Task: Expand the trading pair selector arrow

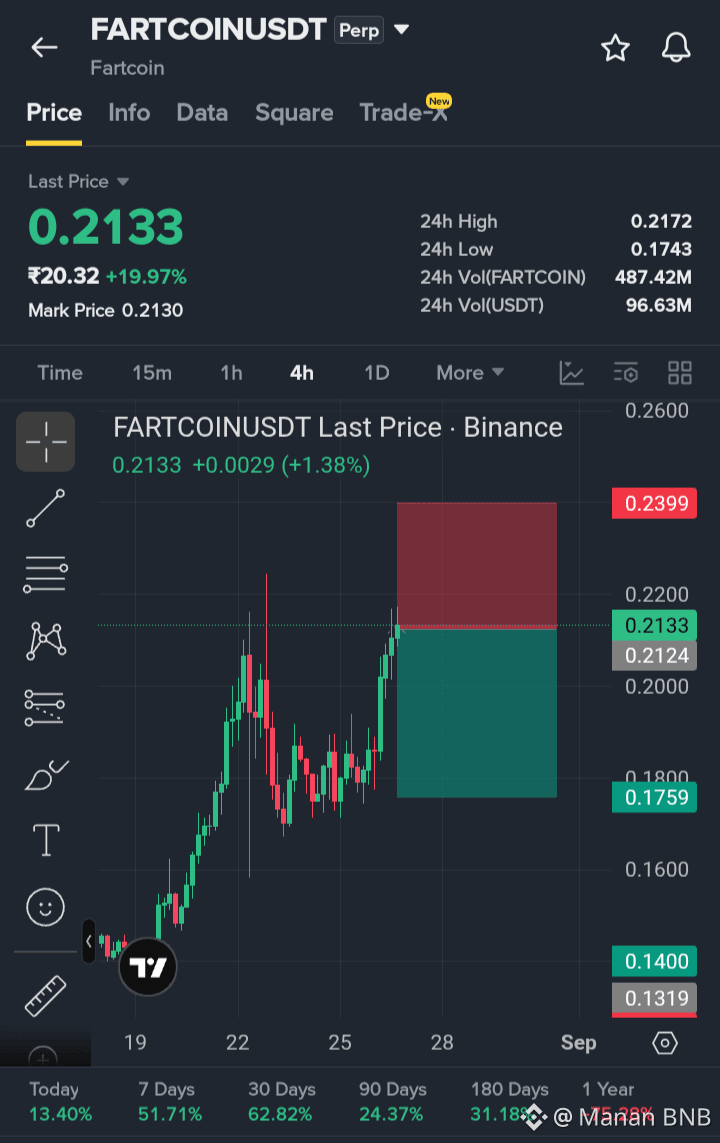Action: coord(402,30)
